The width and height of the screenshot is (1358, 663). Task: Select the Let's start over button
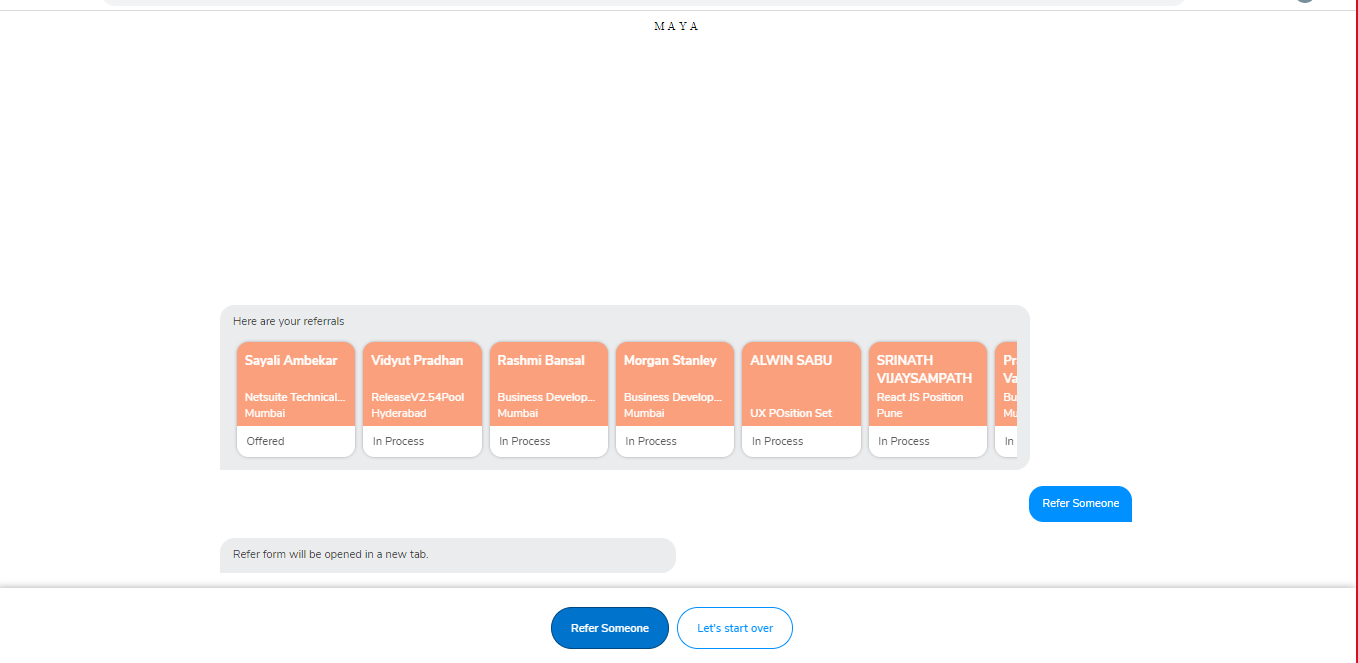(x=735, y=627)
